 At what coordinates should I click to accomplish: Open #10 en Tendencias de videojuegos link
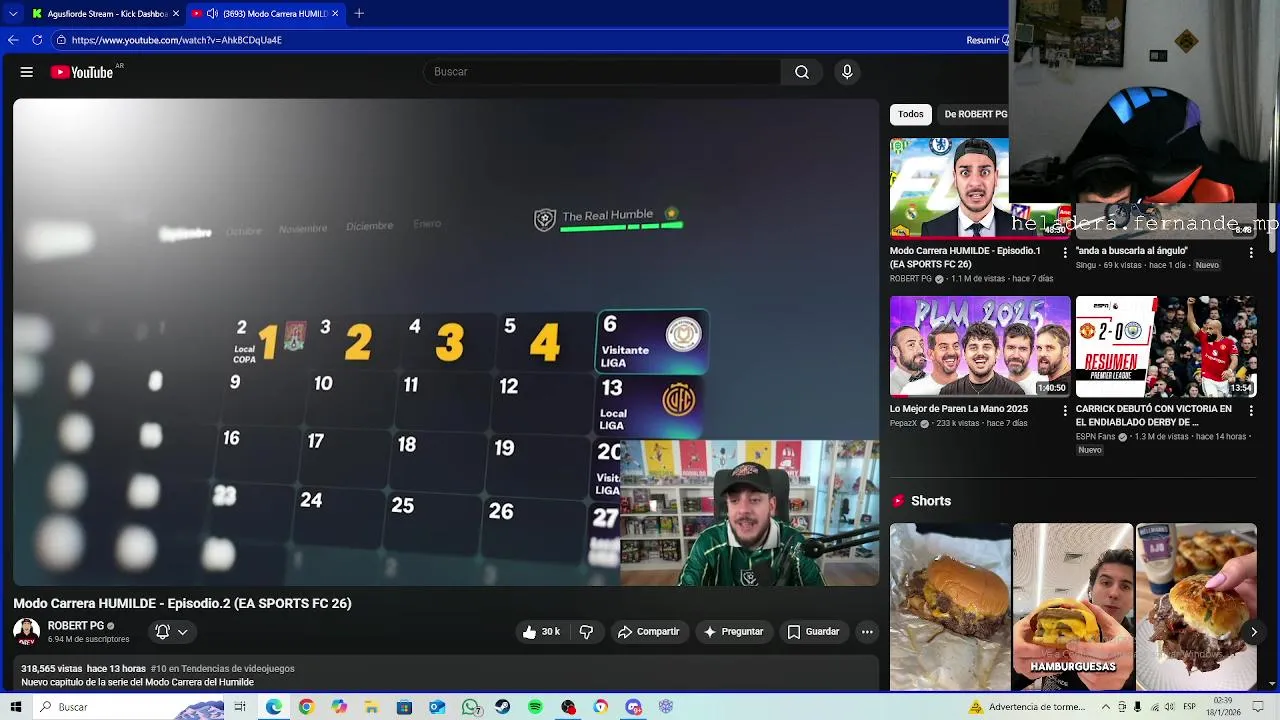coord(222,669)
